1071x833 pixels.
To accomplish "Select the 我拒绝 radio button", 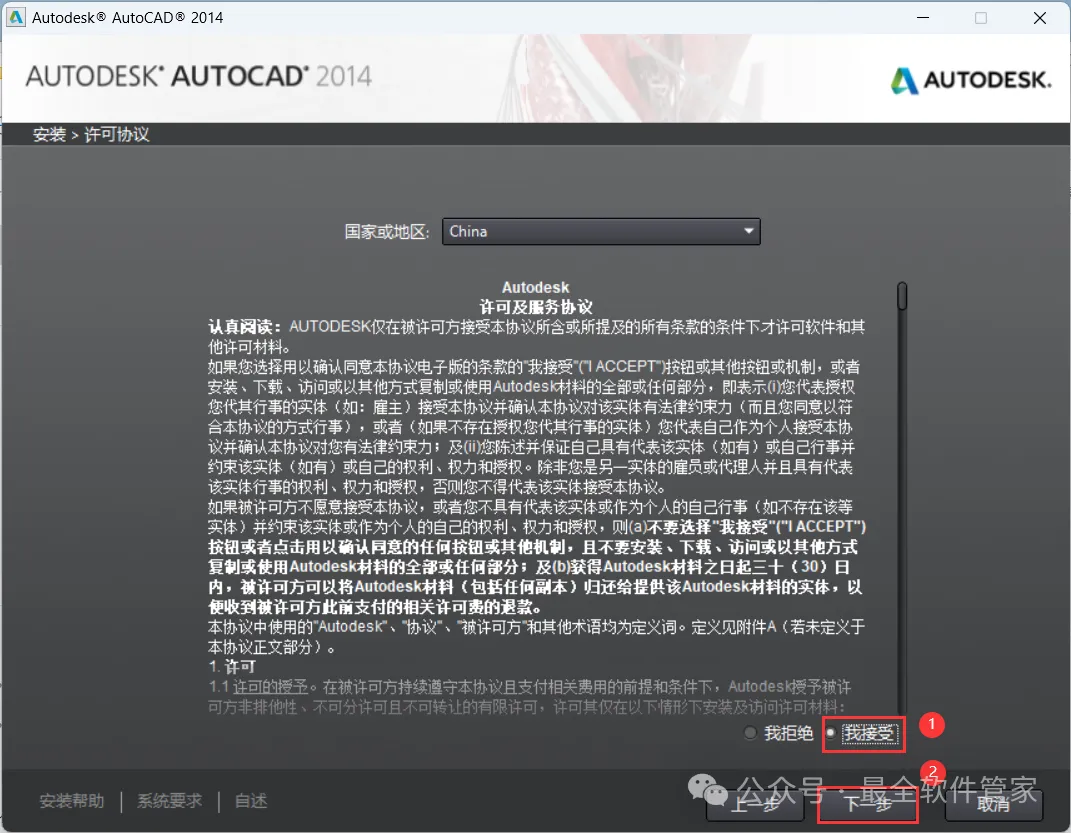I will pos(751,733).
